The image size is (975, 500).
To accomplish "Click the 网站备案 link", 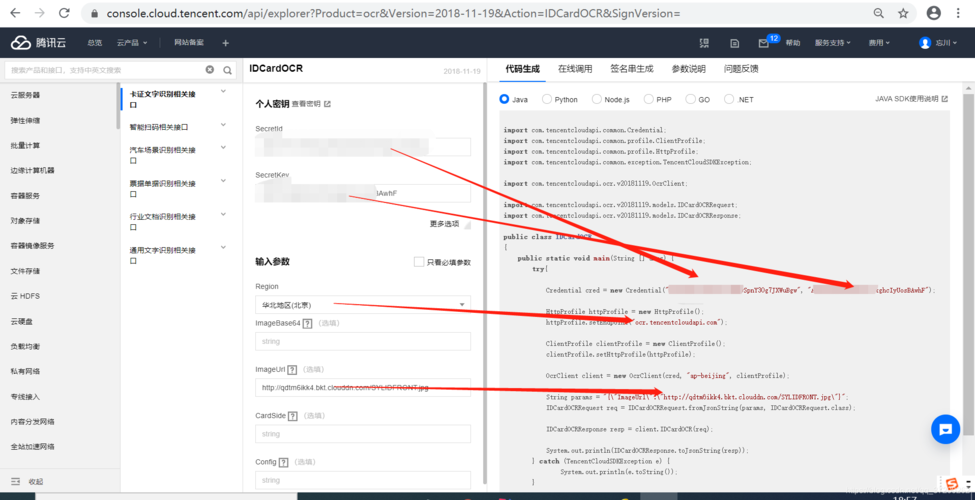I will (x=188, y=42).
